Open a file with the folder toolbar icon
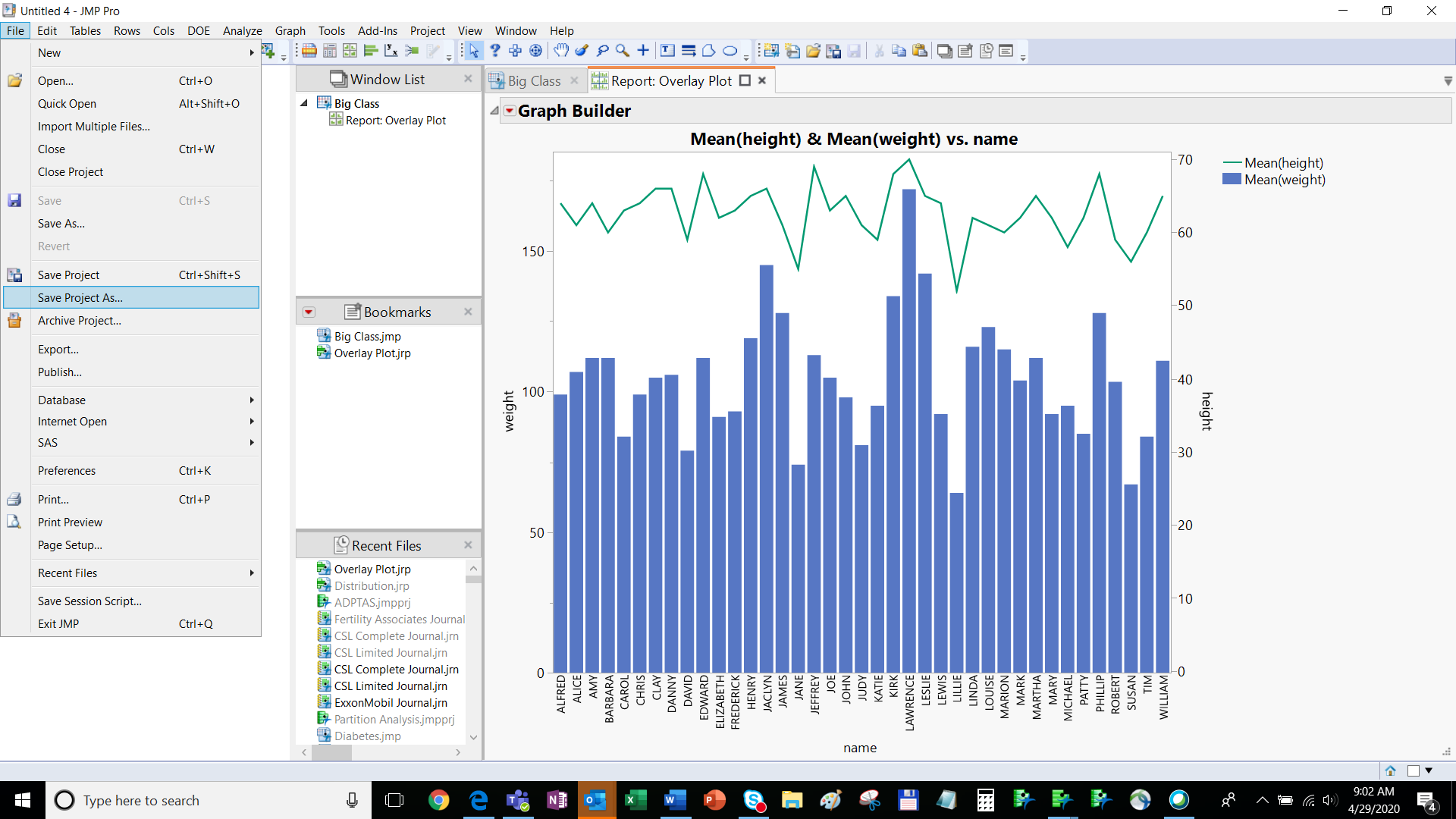Screen dimensions: 1456x819 pyautogui.click(x=813, y=51)
